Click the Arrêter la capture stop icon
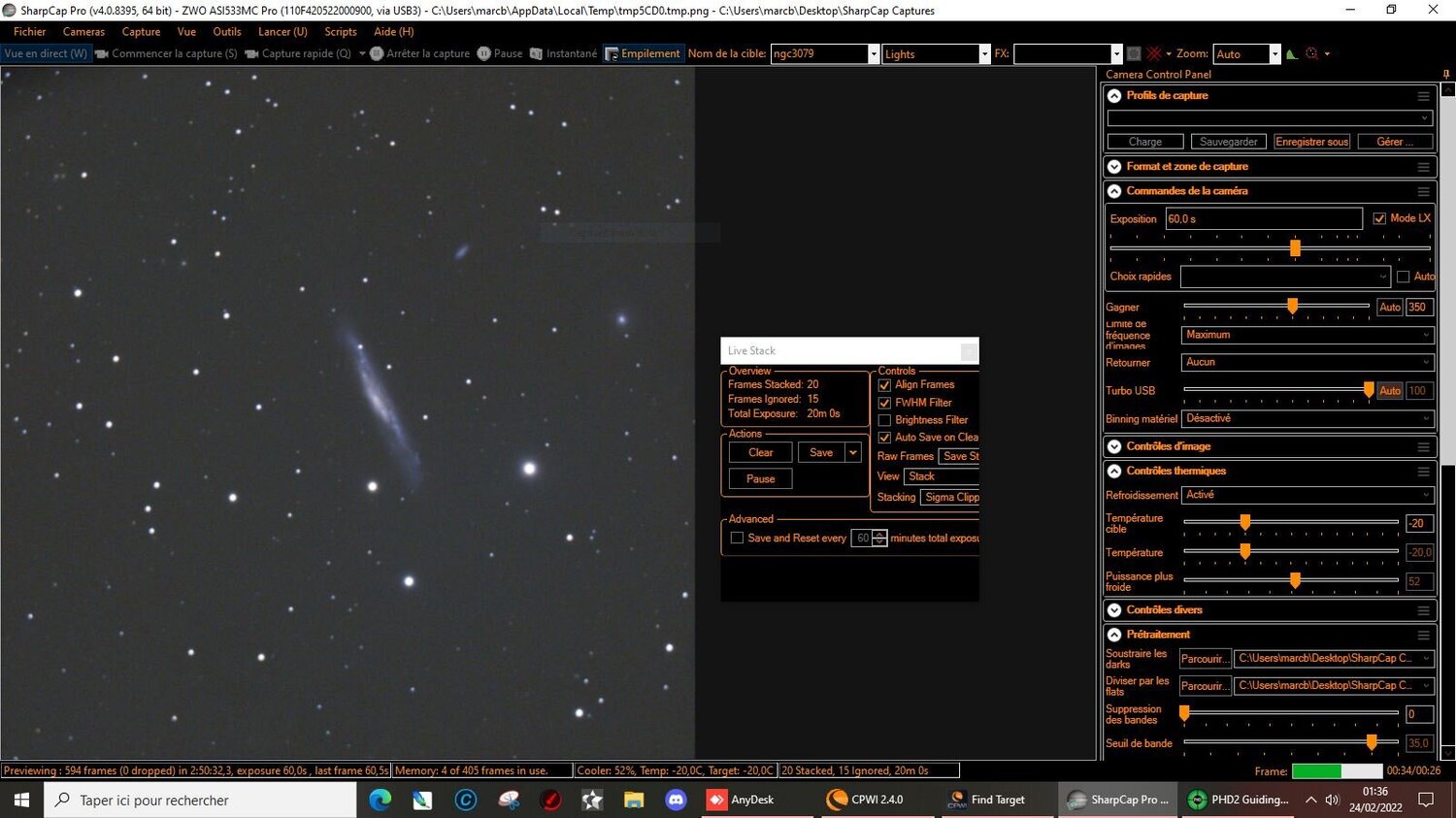 click(379, 53)
